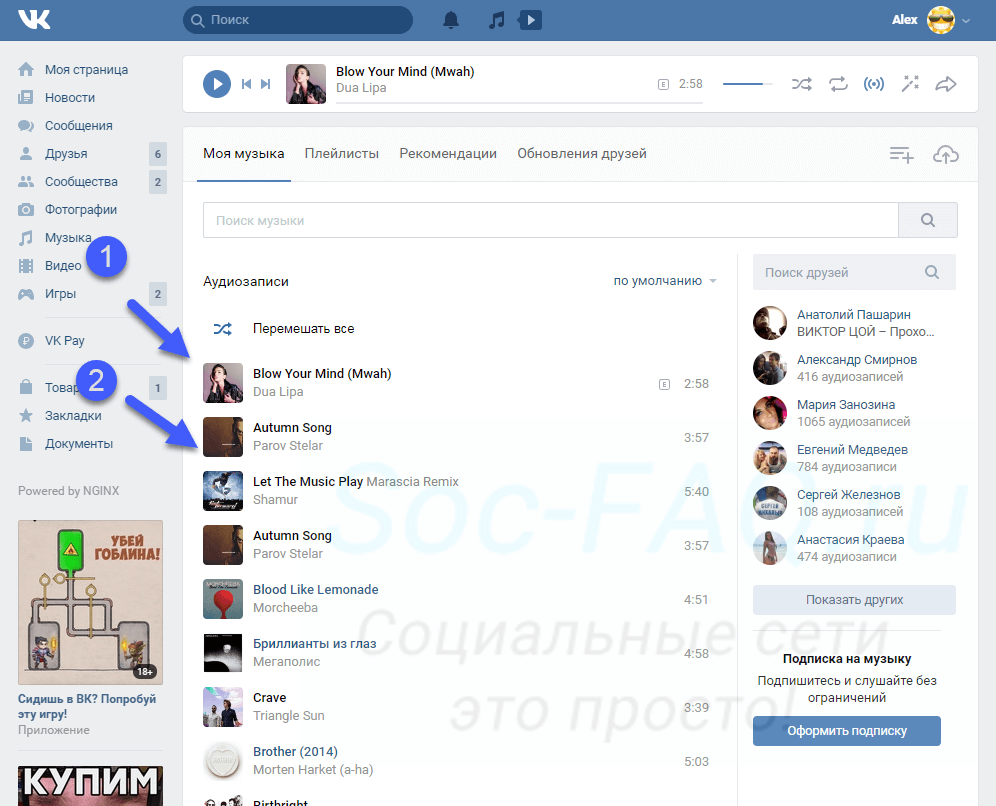Open the music note icon in header
Image resolution: width=996 pixels, height=806 pixels.
click(497, 20)
